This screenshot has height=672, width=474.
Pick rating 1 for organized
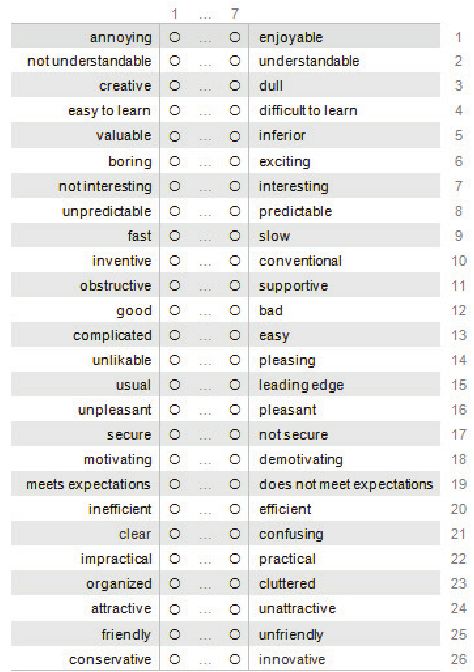[174, 584]
